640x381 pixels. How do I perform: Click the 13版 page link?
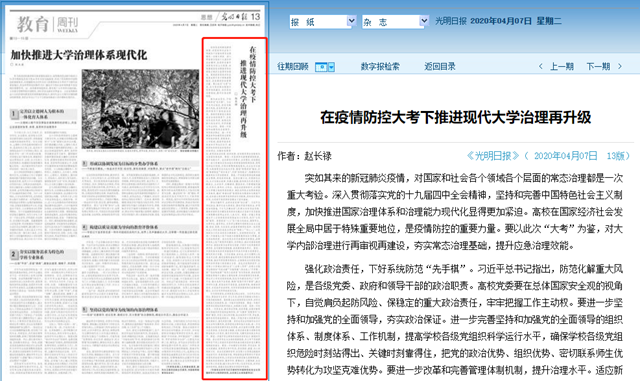[x=616, y=156]
